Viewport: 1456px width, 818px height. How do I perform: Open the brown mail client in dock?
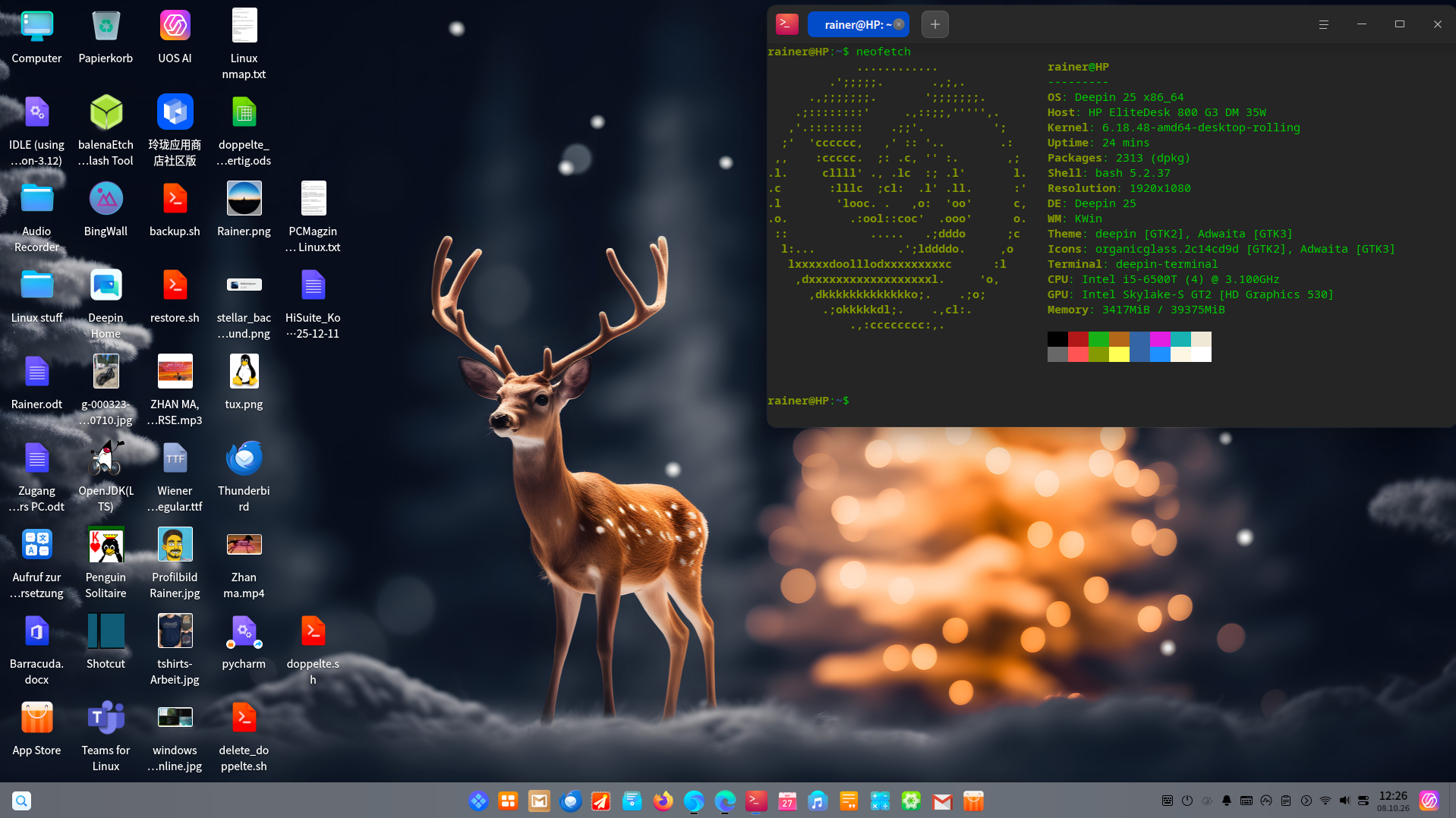click(x=539, y=801)
